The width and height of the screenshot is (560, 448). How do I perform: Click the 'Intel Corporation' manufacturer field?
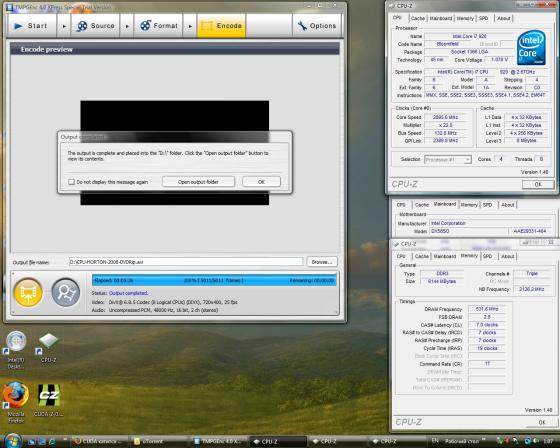pos(490,223)
